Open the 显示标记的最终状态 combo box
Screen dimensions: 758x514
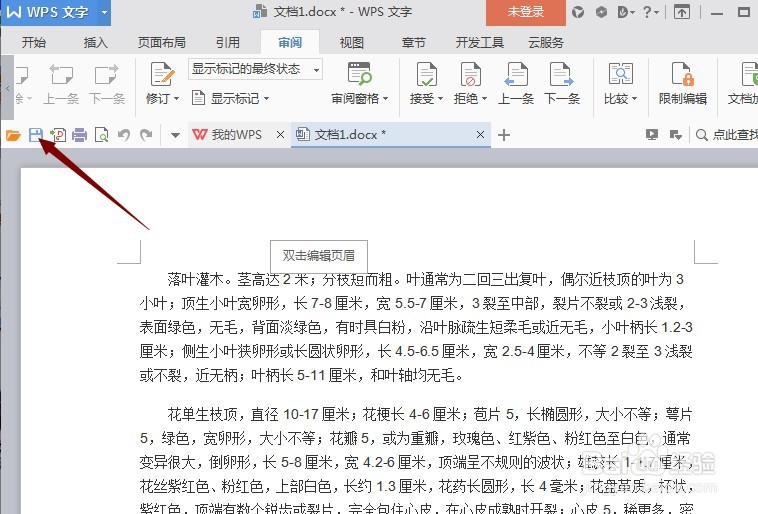point(255,69)
